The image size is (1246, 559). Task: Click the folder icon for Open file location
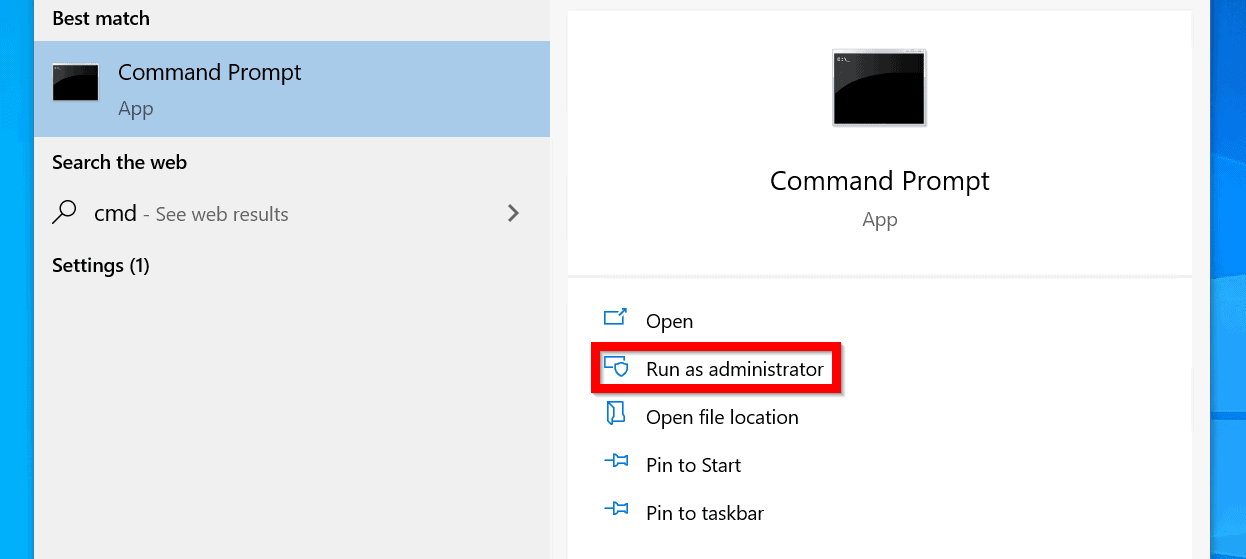coord(615,415)
